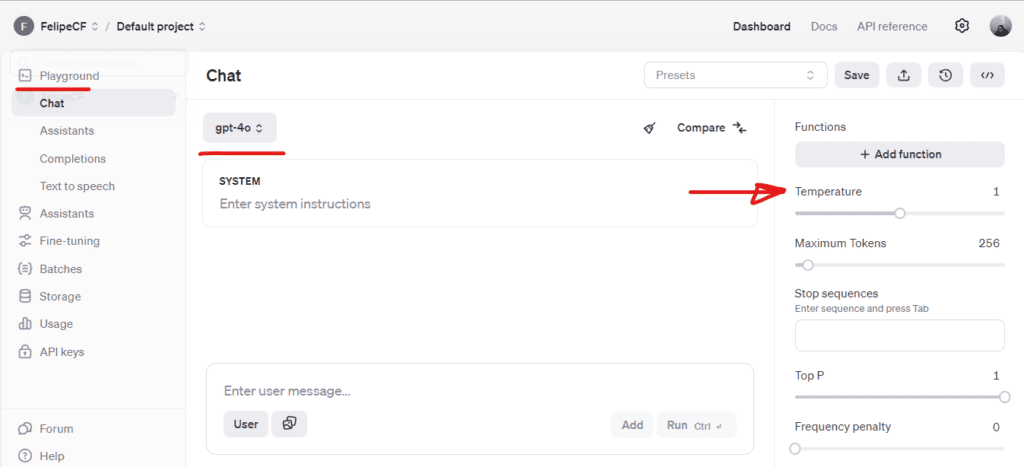Screen dimensions: 1024x467
Task: Open the history clock icon
Action: (945, 75)
